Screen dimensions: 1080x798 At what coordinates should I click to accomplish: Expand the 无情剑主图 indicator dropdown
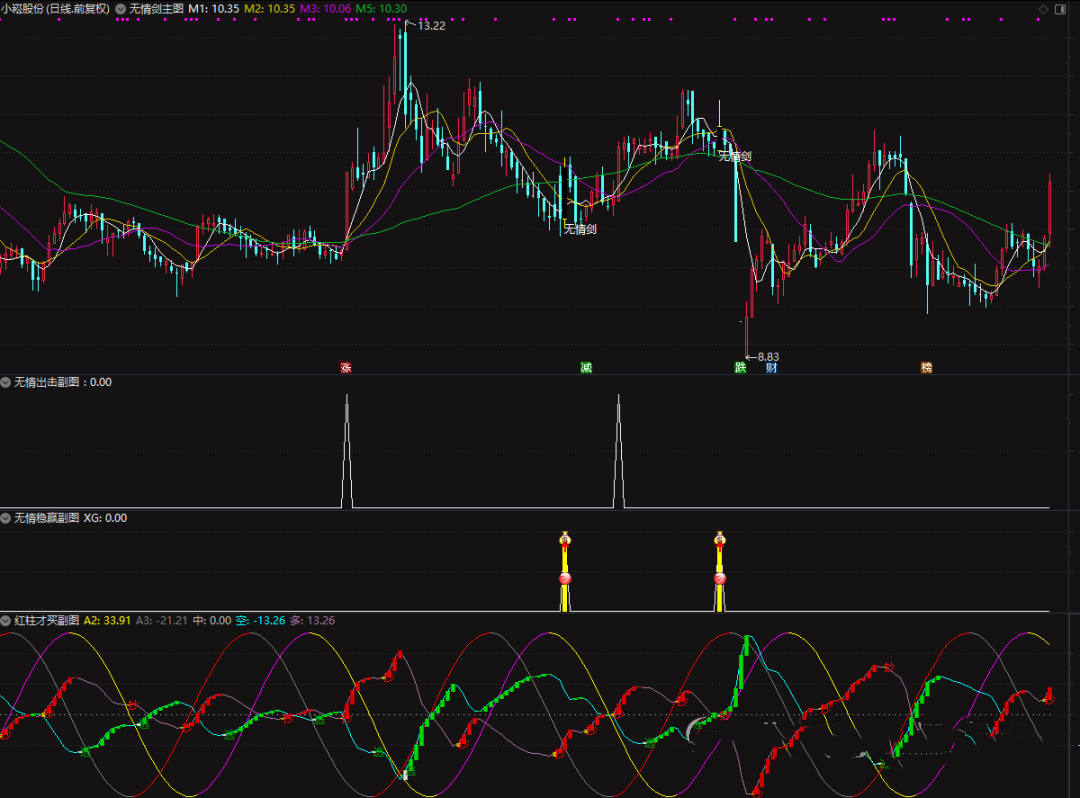tap(121, 8)
